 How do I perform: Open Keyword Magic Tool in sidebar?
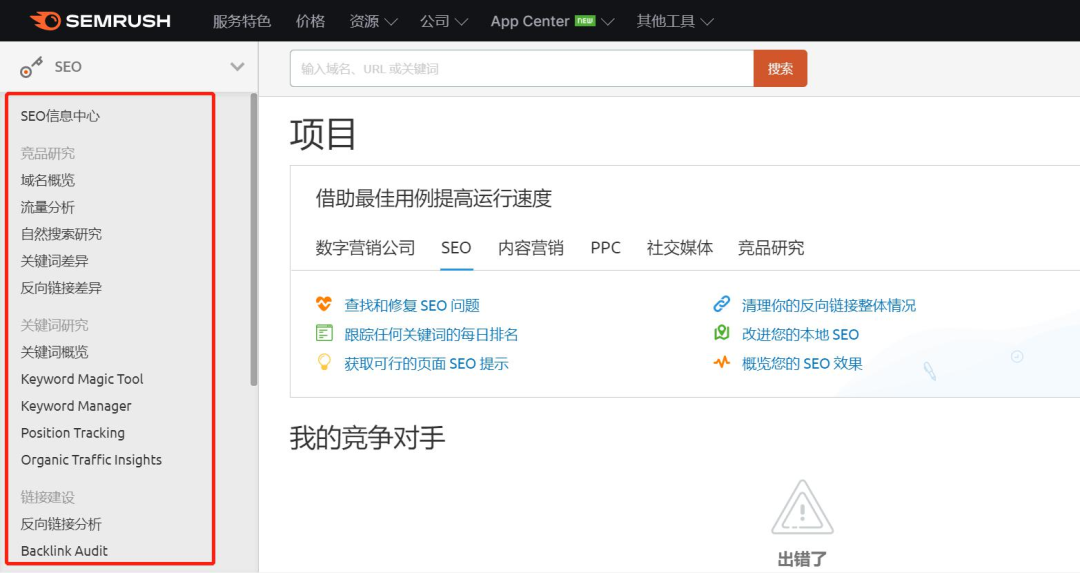(x=82, y=379)
